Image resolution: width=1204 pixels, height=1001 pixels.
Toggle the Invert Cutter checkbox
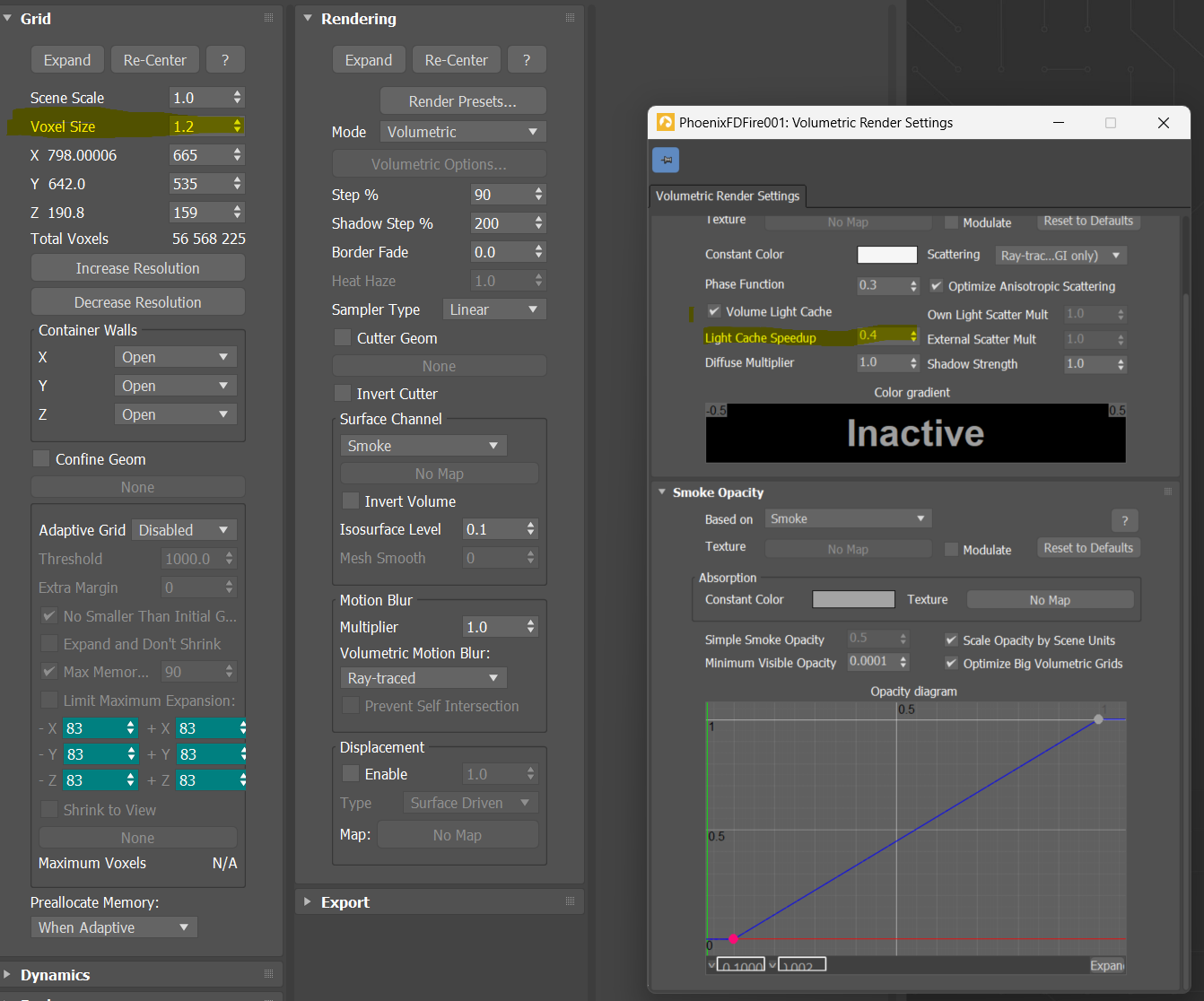343,393
